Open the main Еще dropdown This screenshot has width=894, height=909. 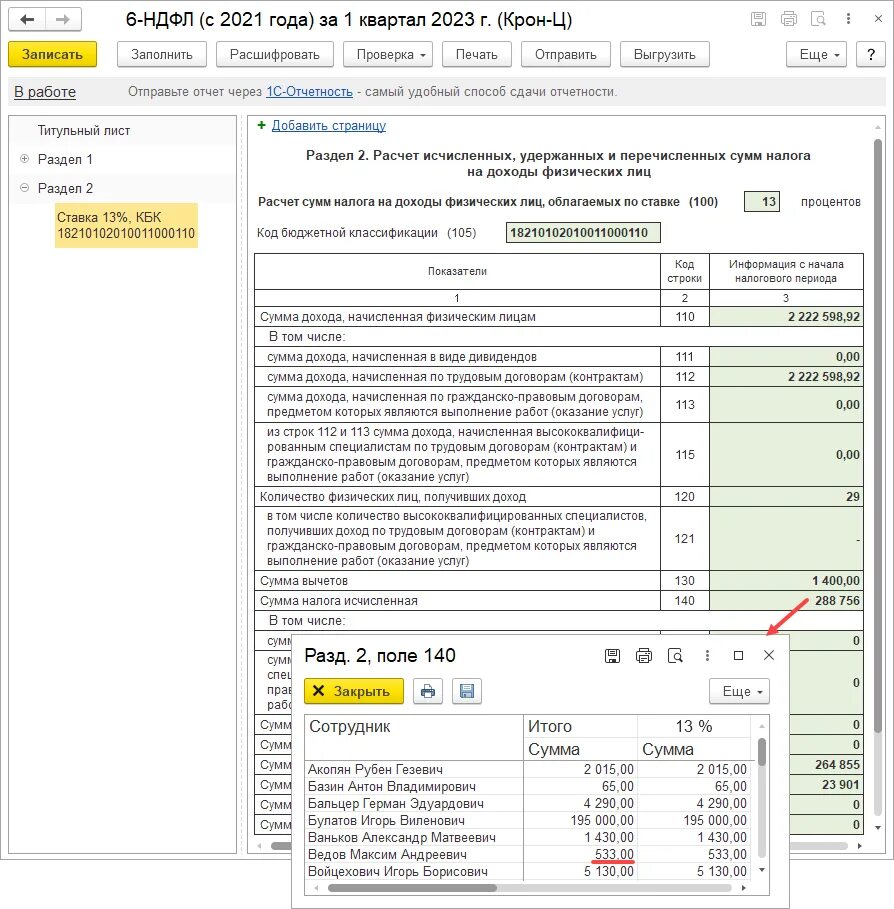coord(816,54)
